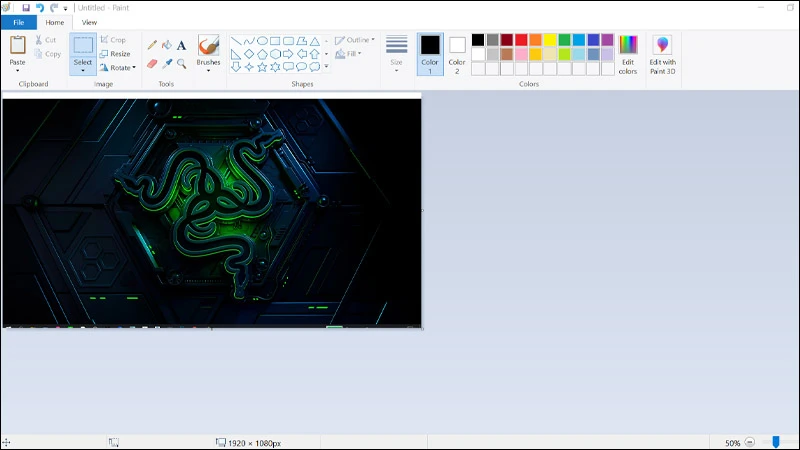Pick the red color swatch

[521, 40]
